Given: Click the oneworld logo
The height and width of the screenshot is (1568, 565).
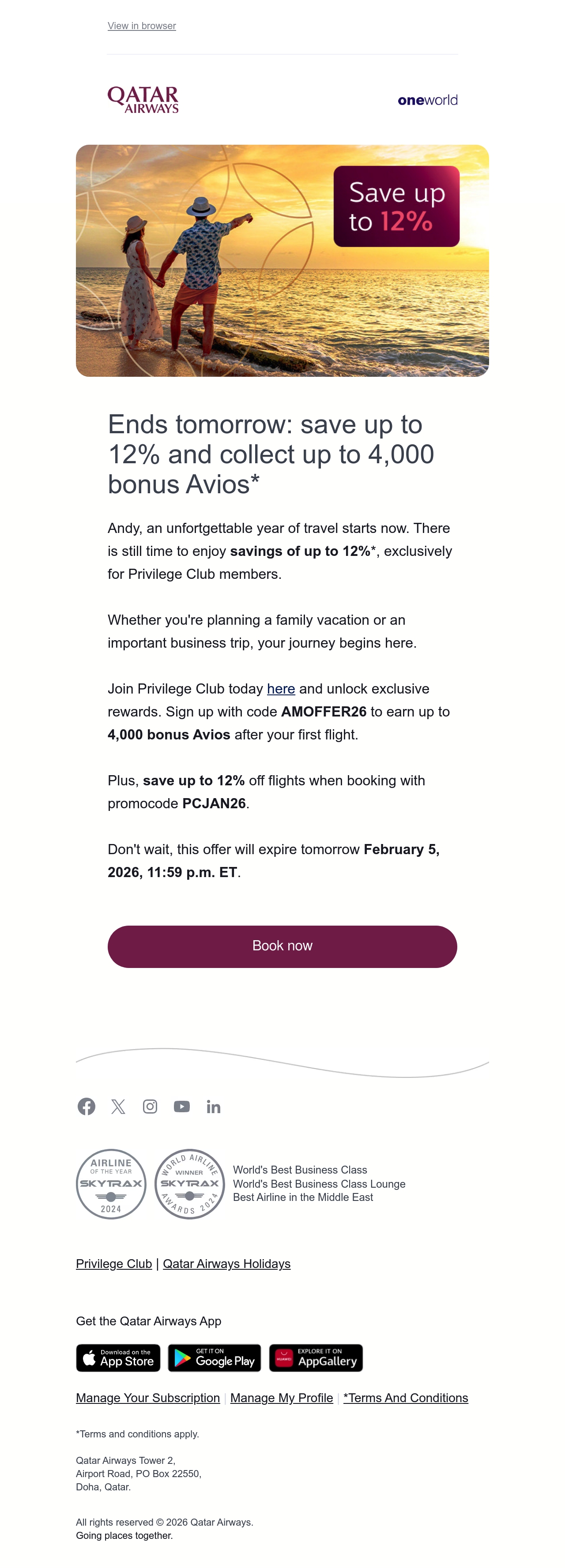Looking at the screenshot, I should pos(427,101).
